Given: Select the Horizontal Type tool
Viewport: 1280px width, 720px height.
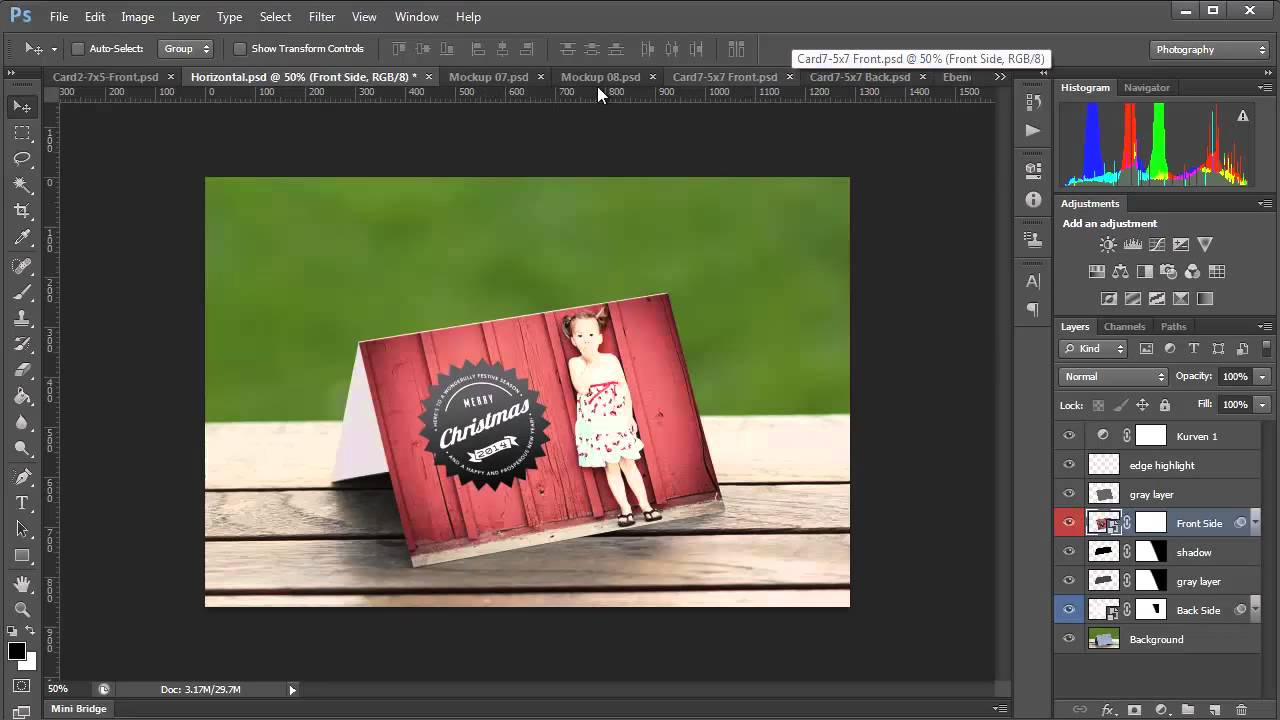Looking at the screenshot, I should pos(22,502).
